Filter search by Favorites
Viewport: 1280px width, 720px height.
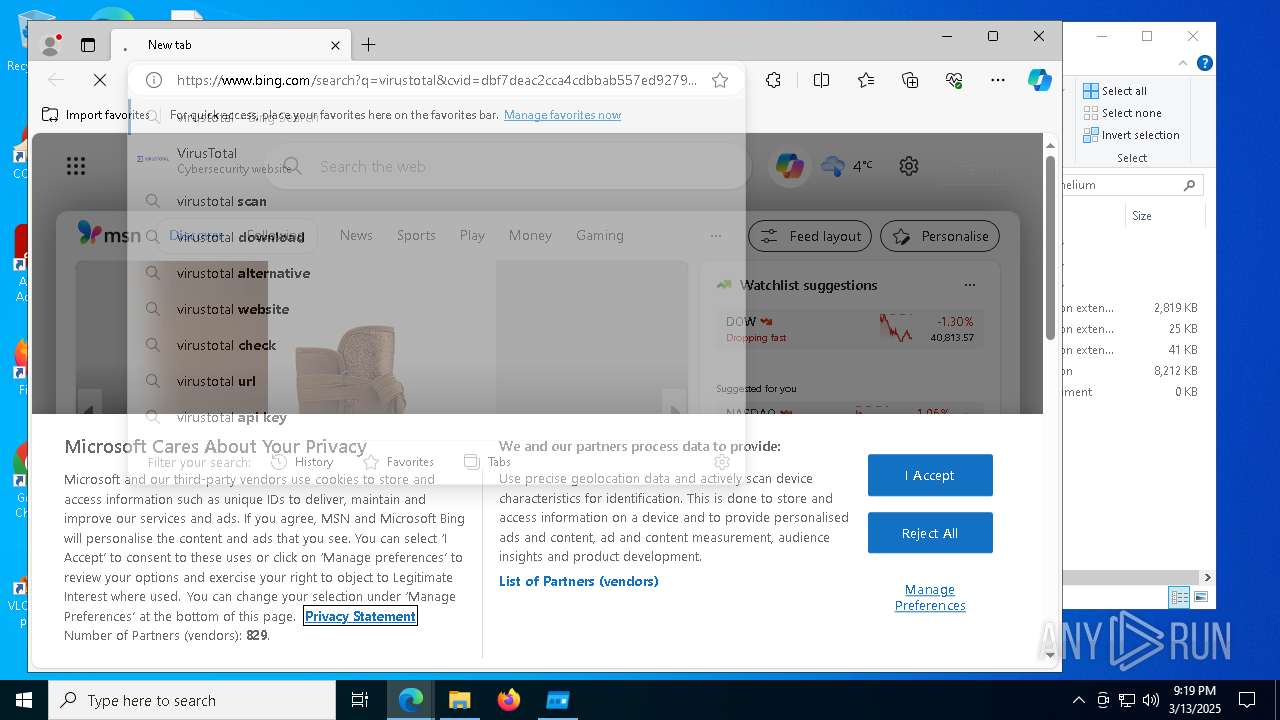[398, 462]
